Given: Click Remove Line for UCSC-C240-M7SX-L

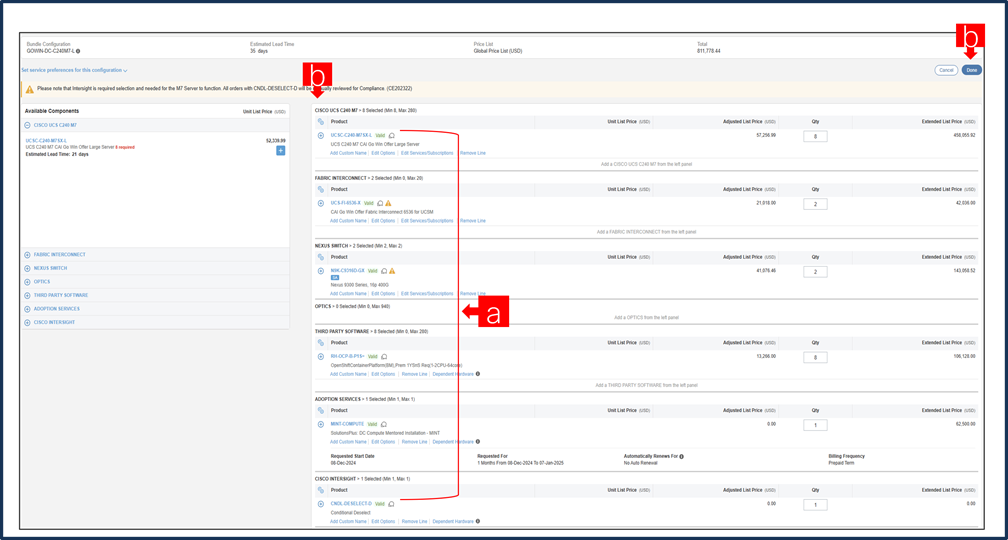Looking at the screenshot, I should pyautogui.click(x=472, y=153).
